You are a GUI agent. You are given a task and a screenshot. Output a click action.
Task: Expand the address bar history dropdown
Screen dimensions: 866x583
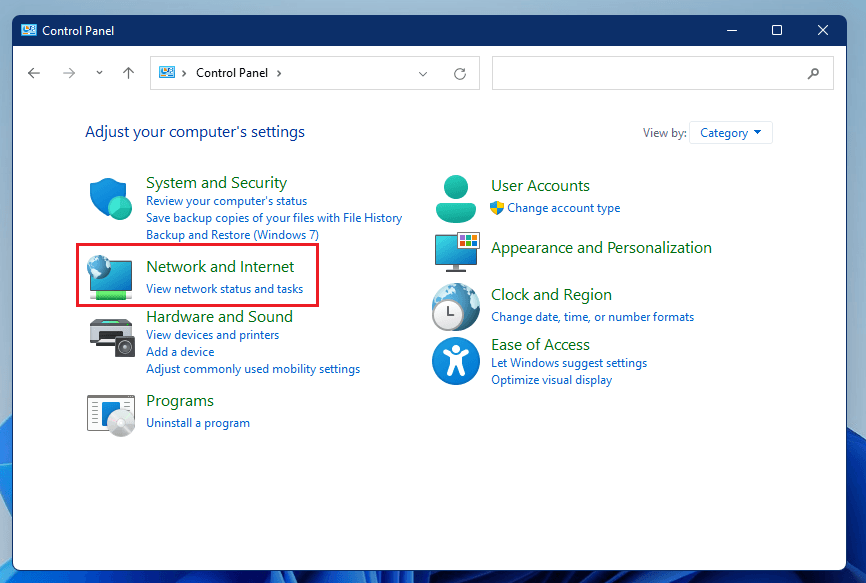[x=423, y=73]
